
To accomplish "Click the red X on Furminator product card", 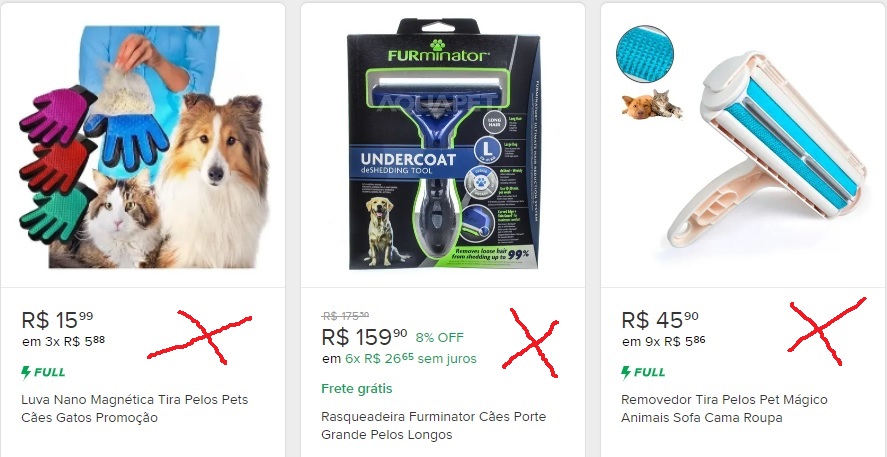I will pyautogui.click(x=530, y=343).
